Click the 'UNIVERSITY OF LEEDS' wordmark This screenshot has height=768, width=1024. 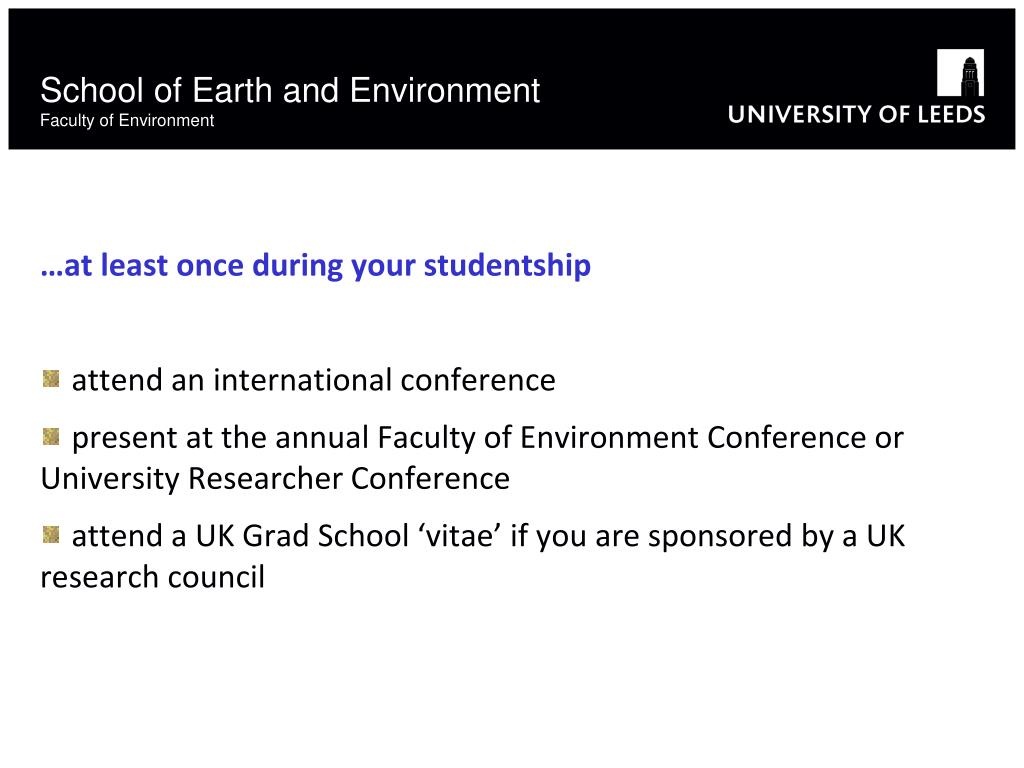coord(856,114)
